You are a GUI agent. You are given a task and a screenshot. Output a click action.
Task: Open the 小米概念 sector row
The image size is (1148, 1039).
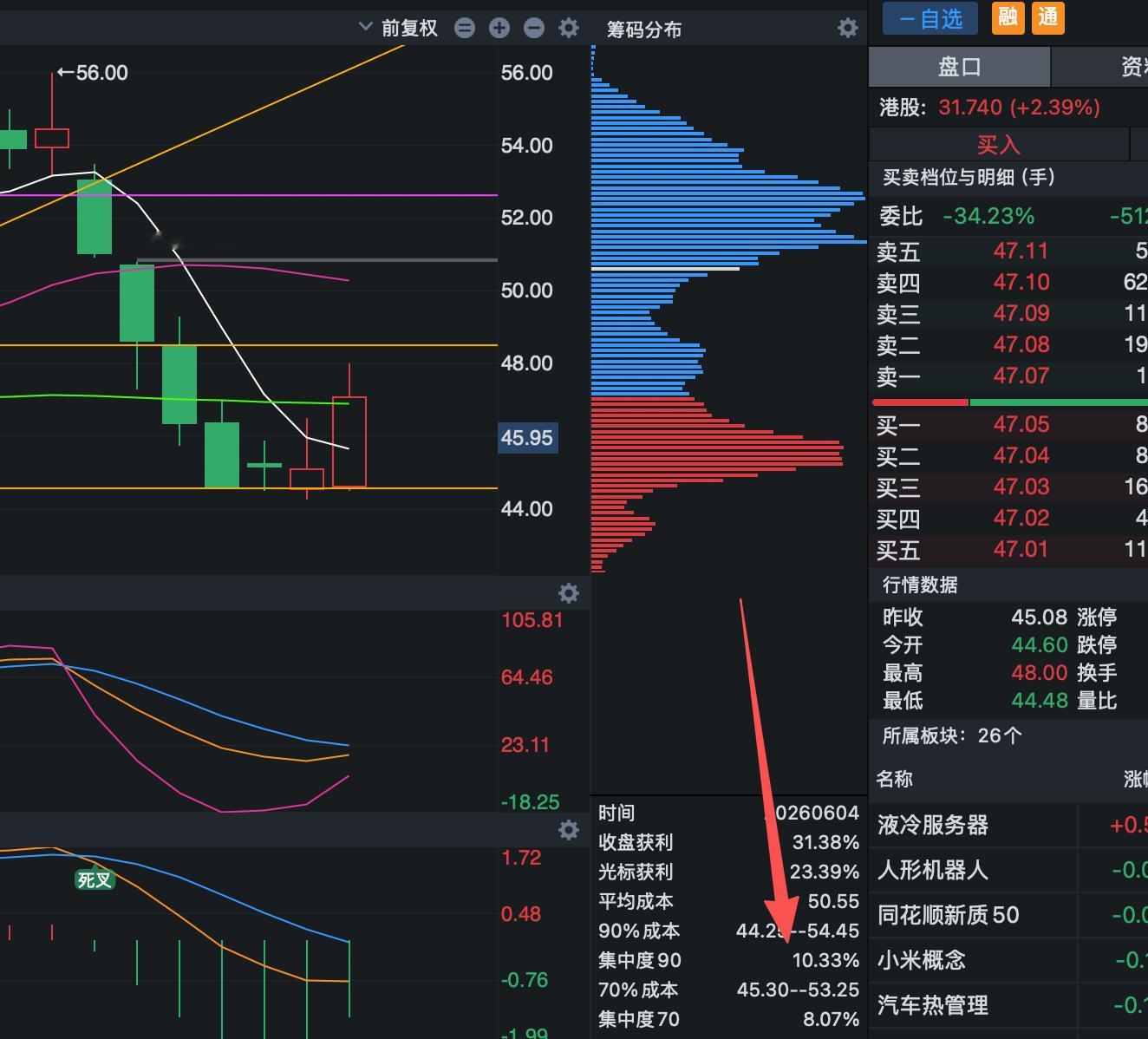1008,960
